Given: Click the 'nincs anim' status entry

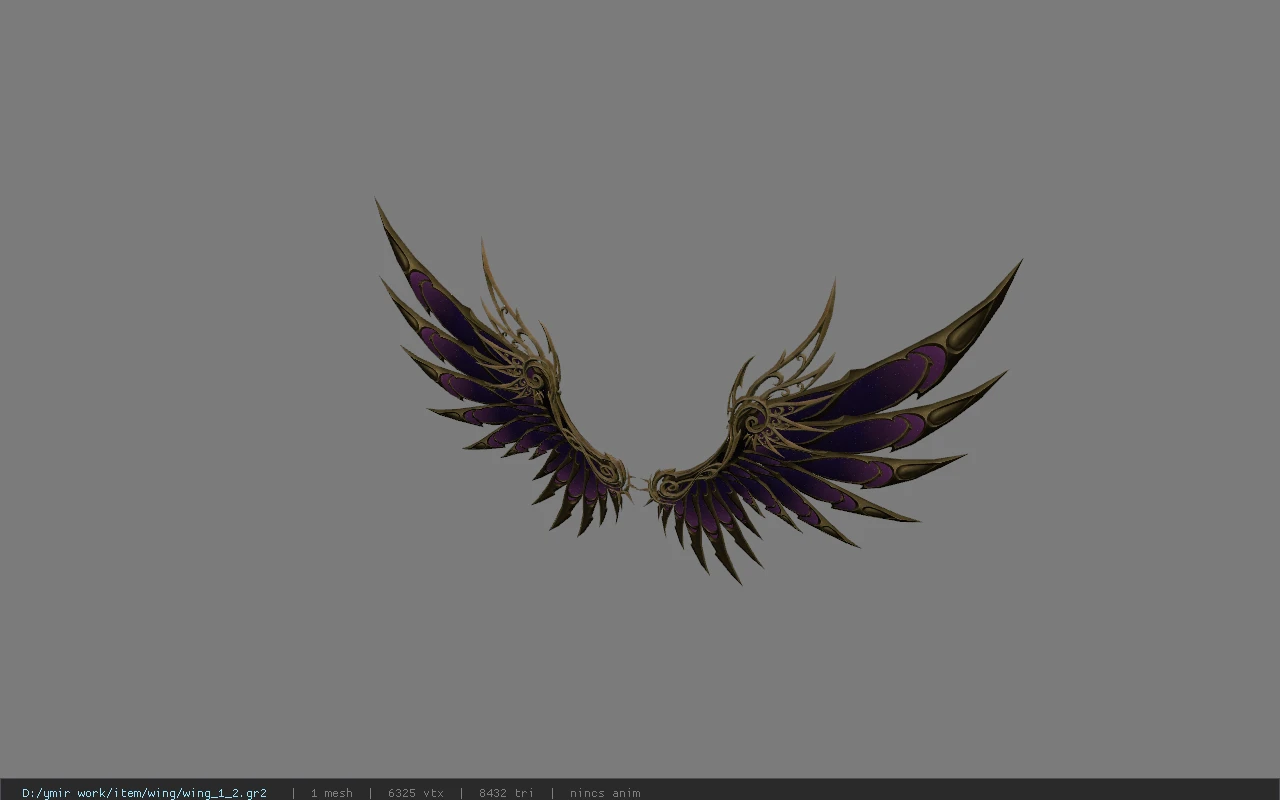Looking at the screenshot, I should coord(605,793).
